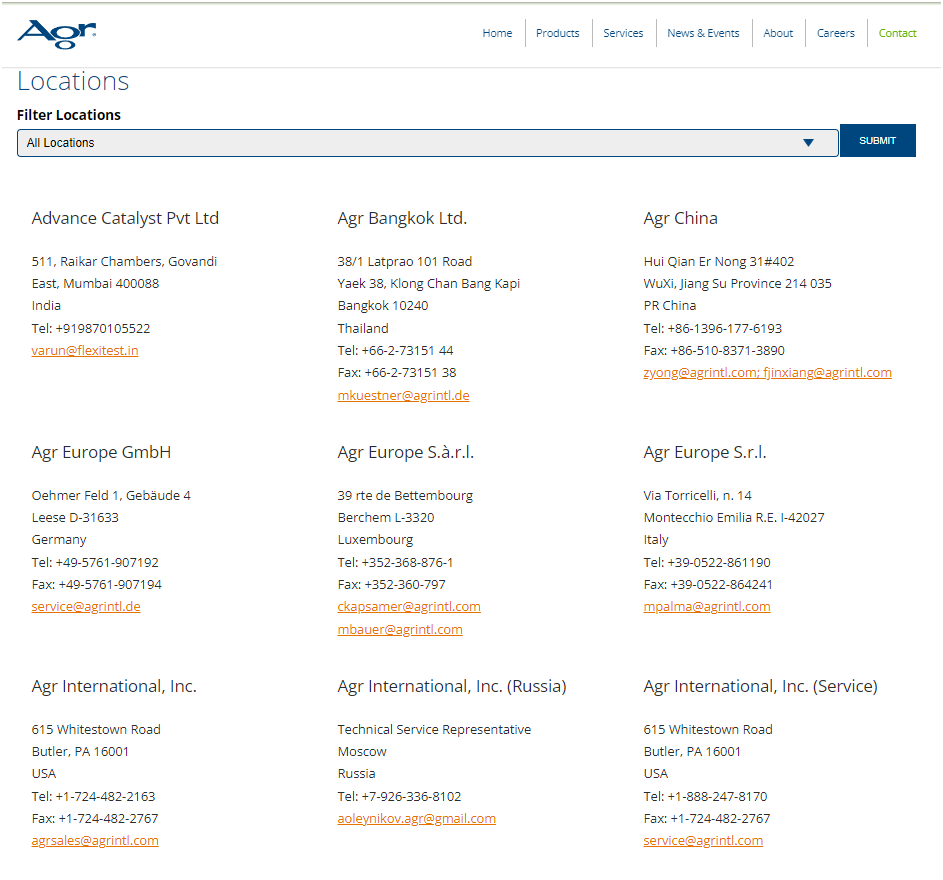The height and width of the screenshot is (880, 943).
Task: Select 38/1 Latprao 101 Road text
Action: tap(405, 262)
